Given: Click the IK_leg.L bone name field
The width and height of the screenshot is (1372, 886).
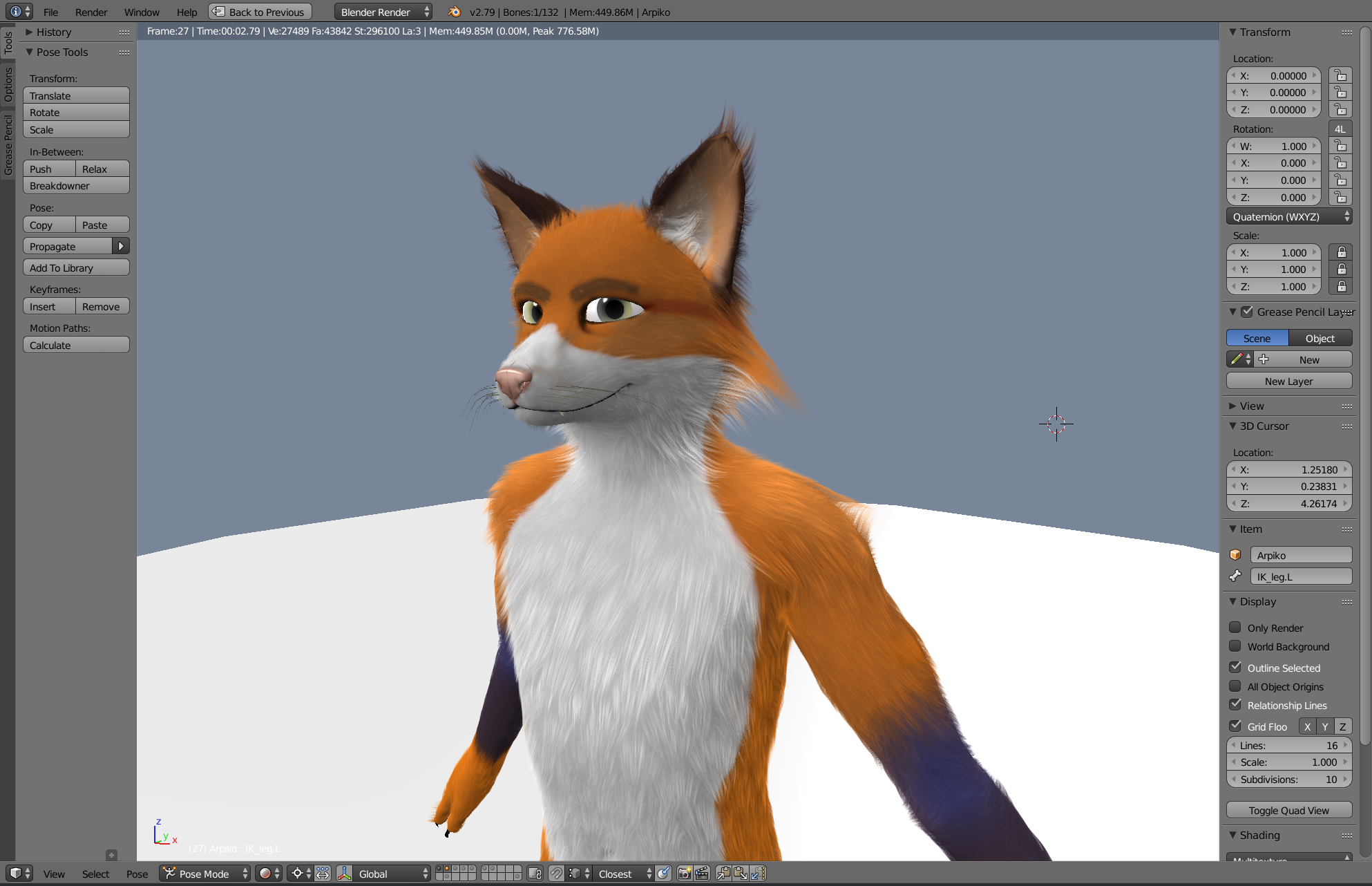Looking at the screenshot, I should 1301,576.
